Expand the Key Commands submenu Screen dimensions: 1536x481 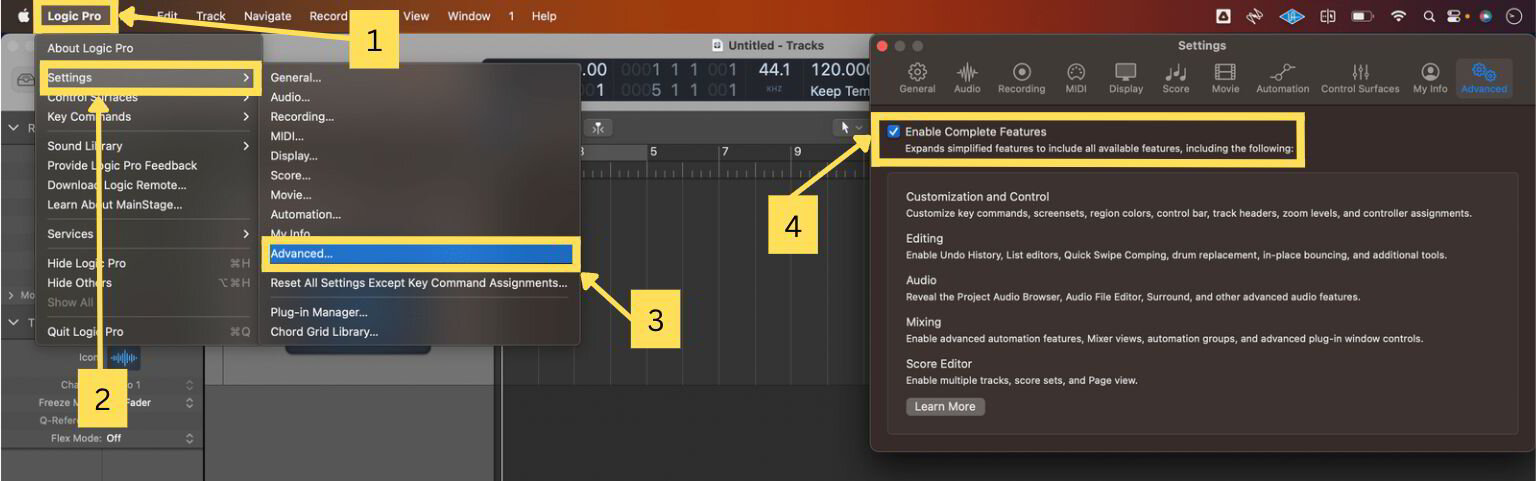[x=149, y=116]
